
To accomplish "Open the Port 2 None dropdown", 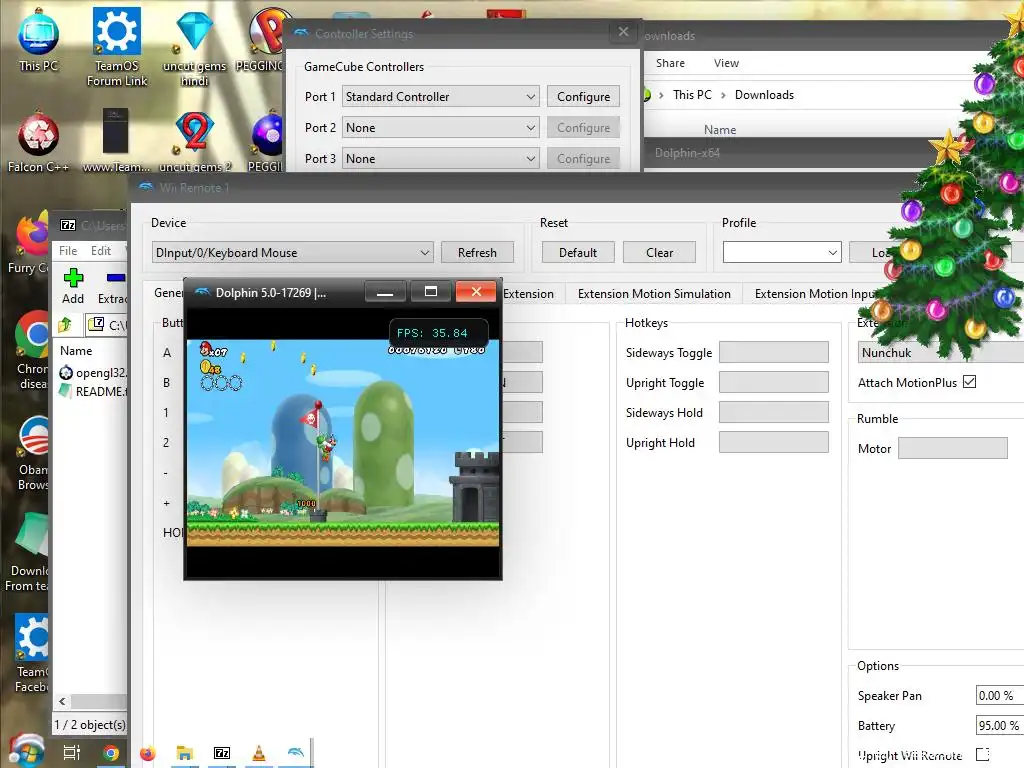I will coord(441,127).
